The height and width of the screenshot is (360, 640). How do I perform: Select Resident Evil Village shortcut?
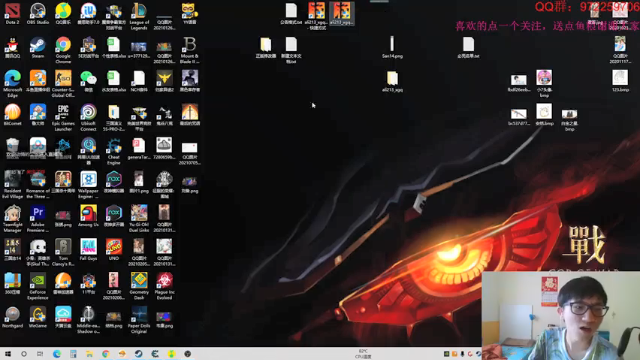[x=12, y=185]
